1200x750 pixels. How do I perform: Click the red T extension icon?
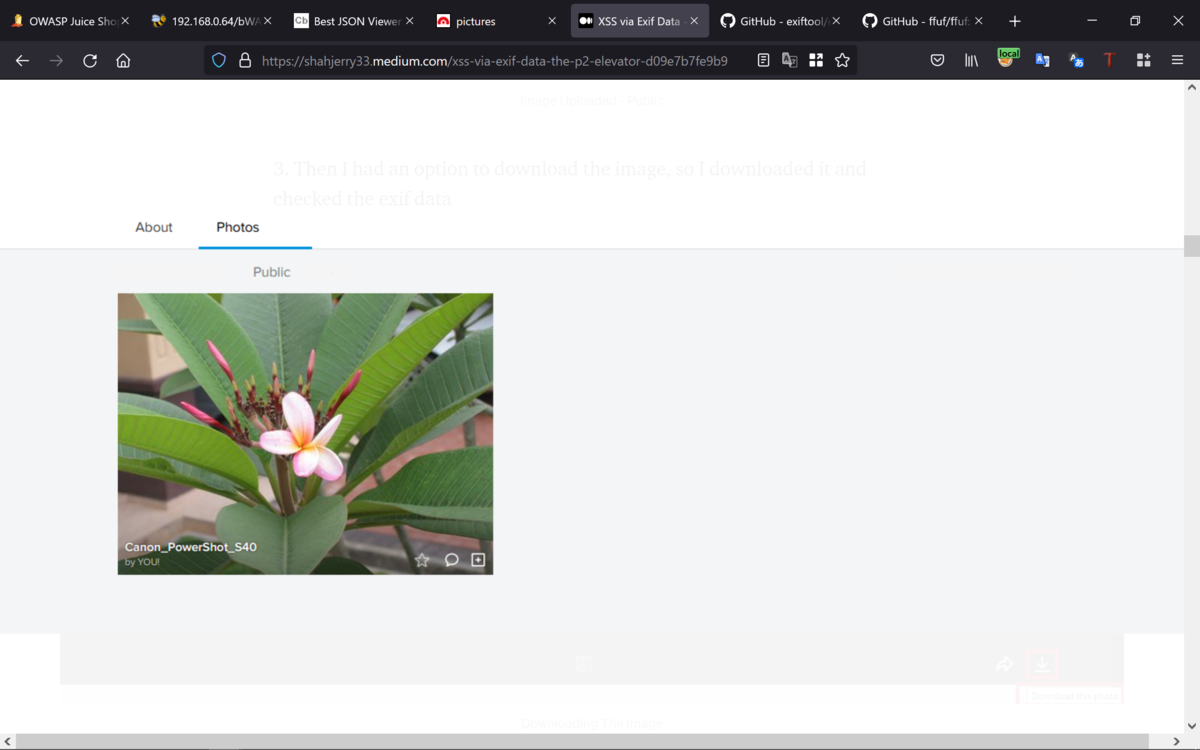point(1109,61)
